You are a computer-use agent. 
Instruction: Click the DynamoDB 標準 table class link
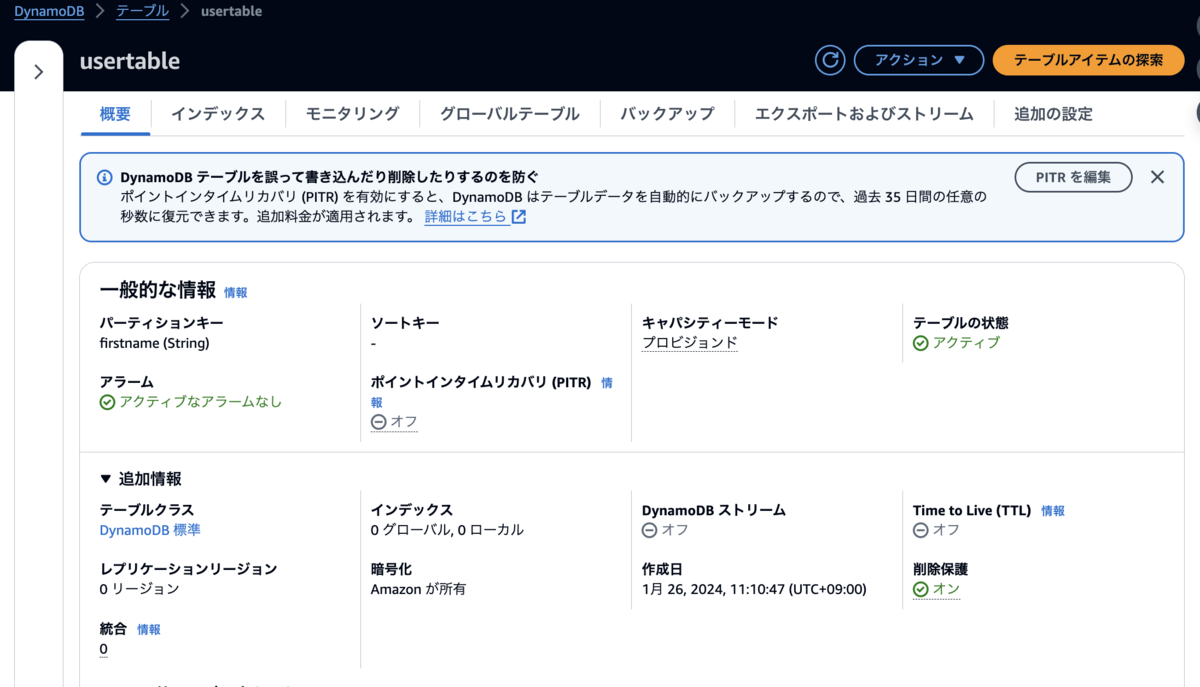coord(150,530)
